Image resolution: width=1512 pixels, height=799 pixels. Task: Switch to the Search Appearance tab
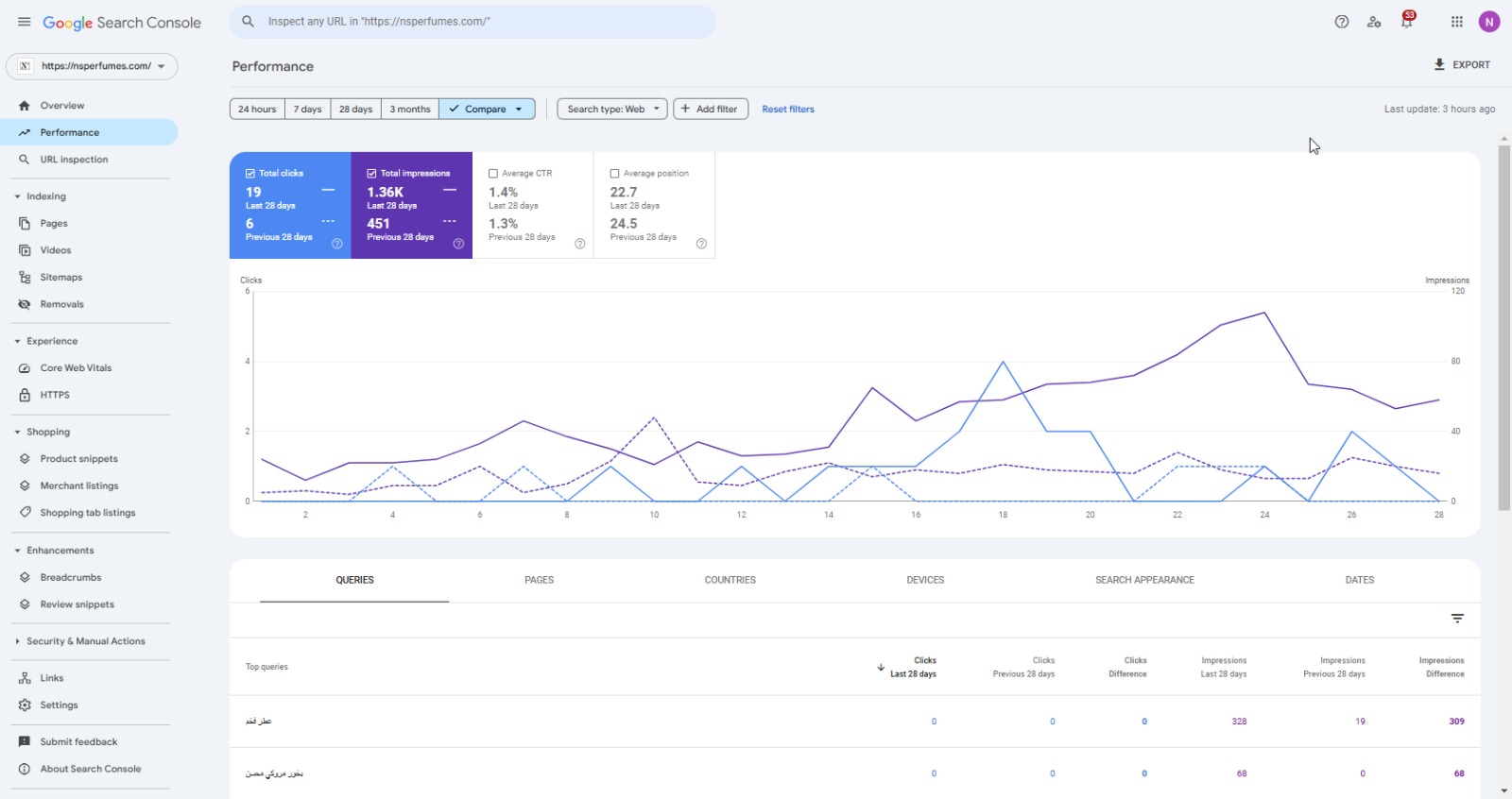[x=1144, y=580]
